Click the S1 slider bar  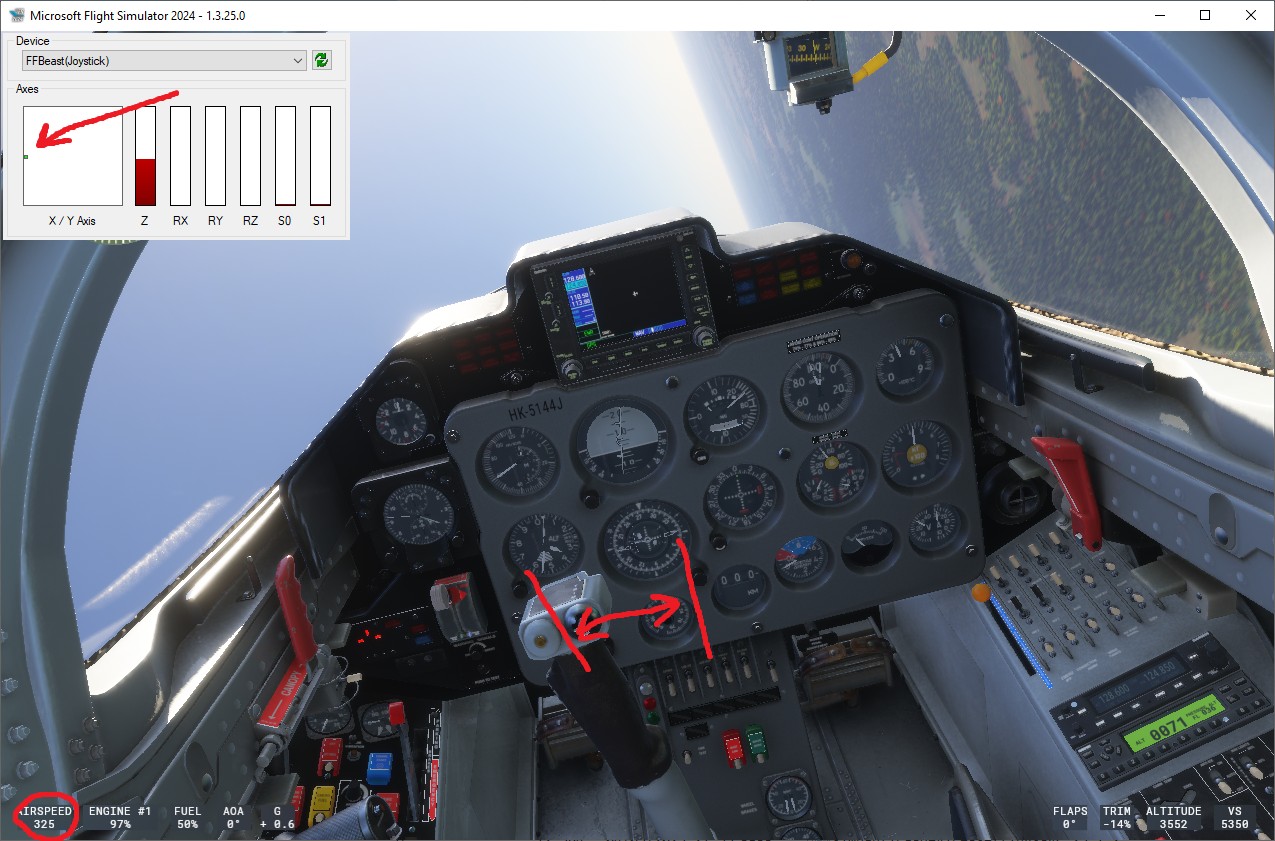pos(320,156)
